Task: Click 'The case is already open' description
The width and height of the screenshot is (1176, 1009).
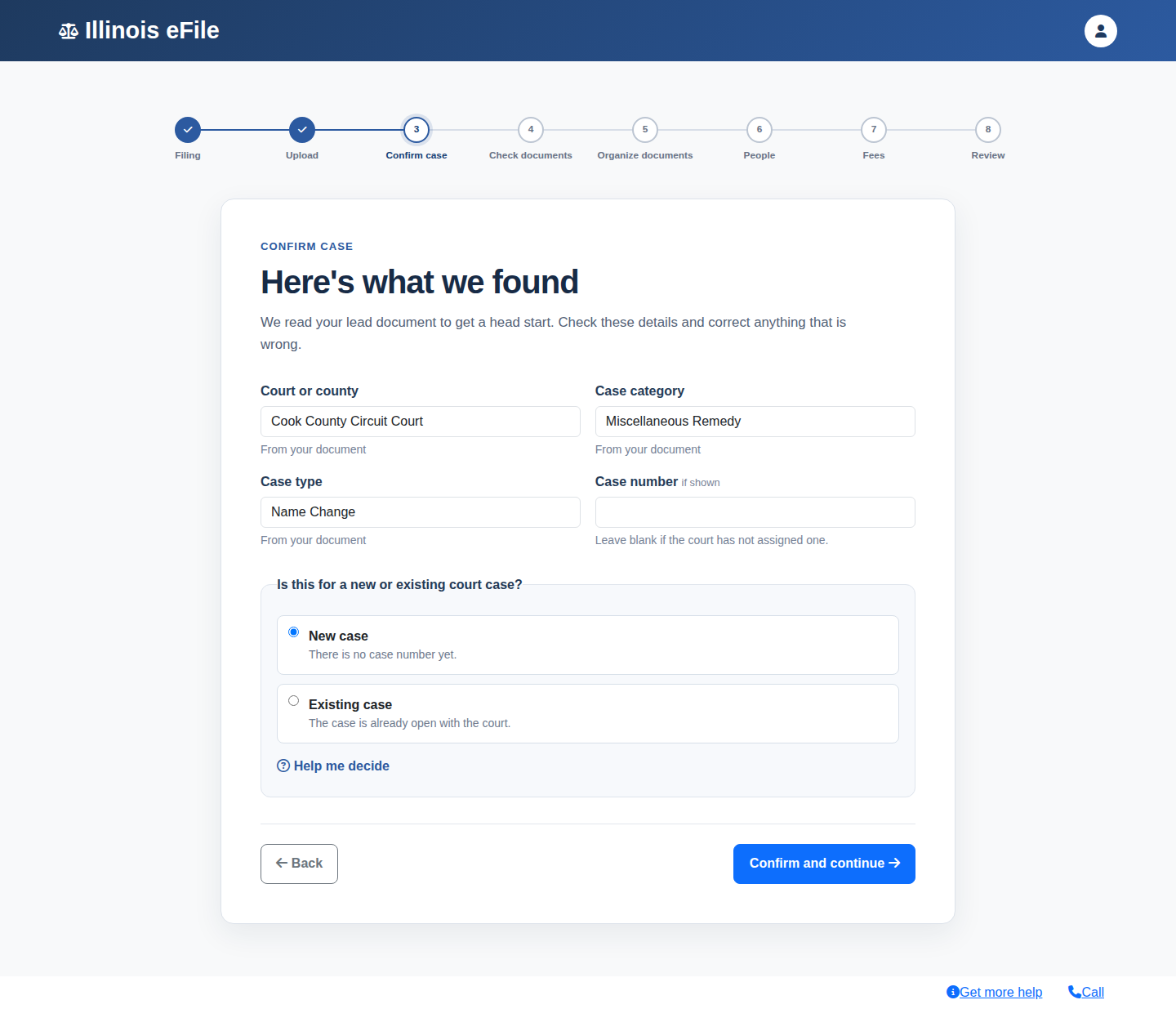Action: click(x=410, y=723)
